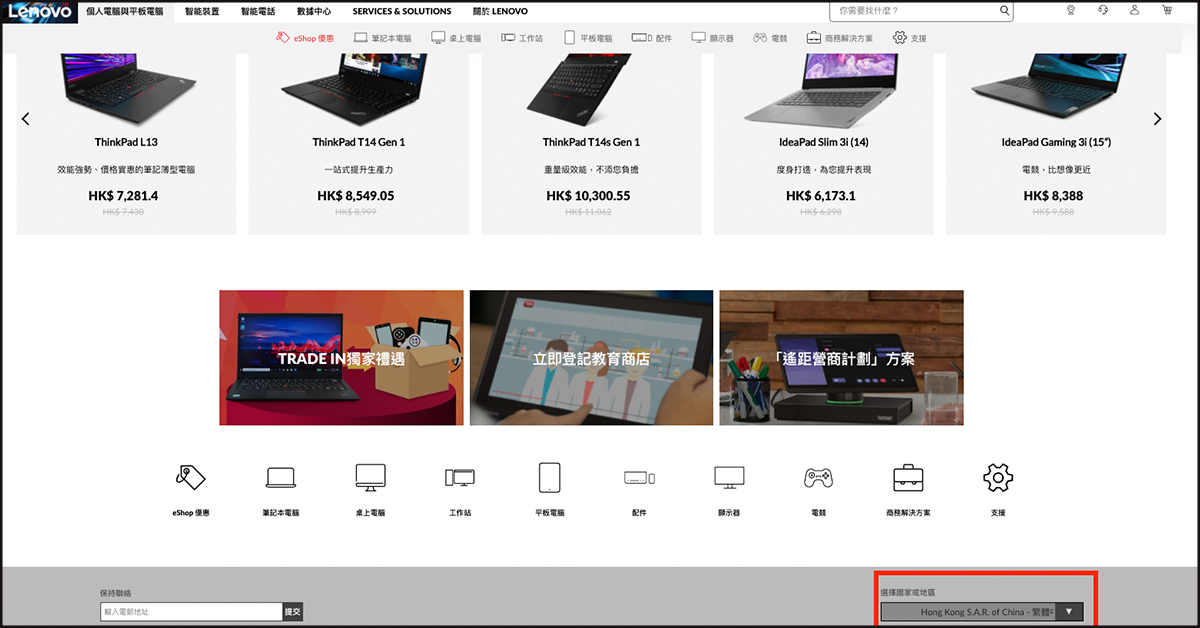Viewport: 1200px width, 628px height.
Task: Open the support gear icon
Action: pyautogui.click(x=998, y=477)
